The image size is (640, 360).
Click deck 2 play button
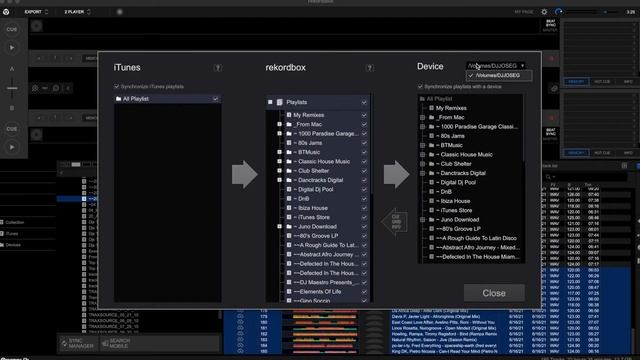[12, 147]
